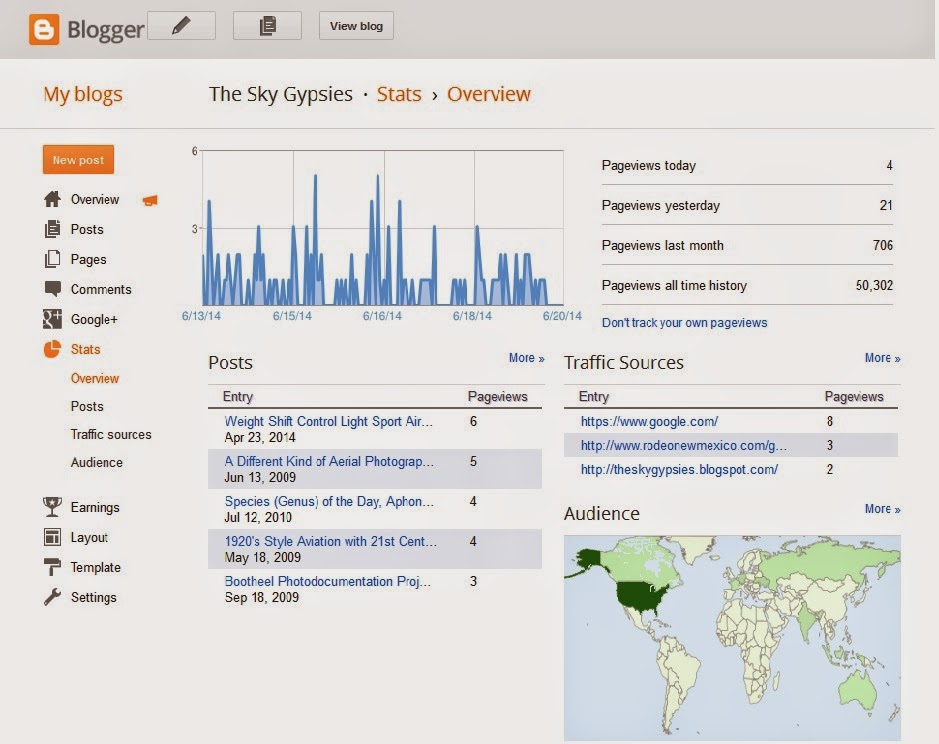The width and height of the screenshot is (939, 744).
Task: Open Settings in the sidebar
Action: click(x=93, y=597)
